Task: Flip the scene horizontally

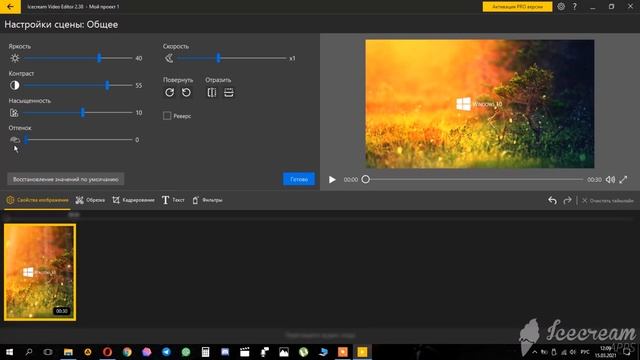Action: tap(211, 93)
